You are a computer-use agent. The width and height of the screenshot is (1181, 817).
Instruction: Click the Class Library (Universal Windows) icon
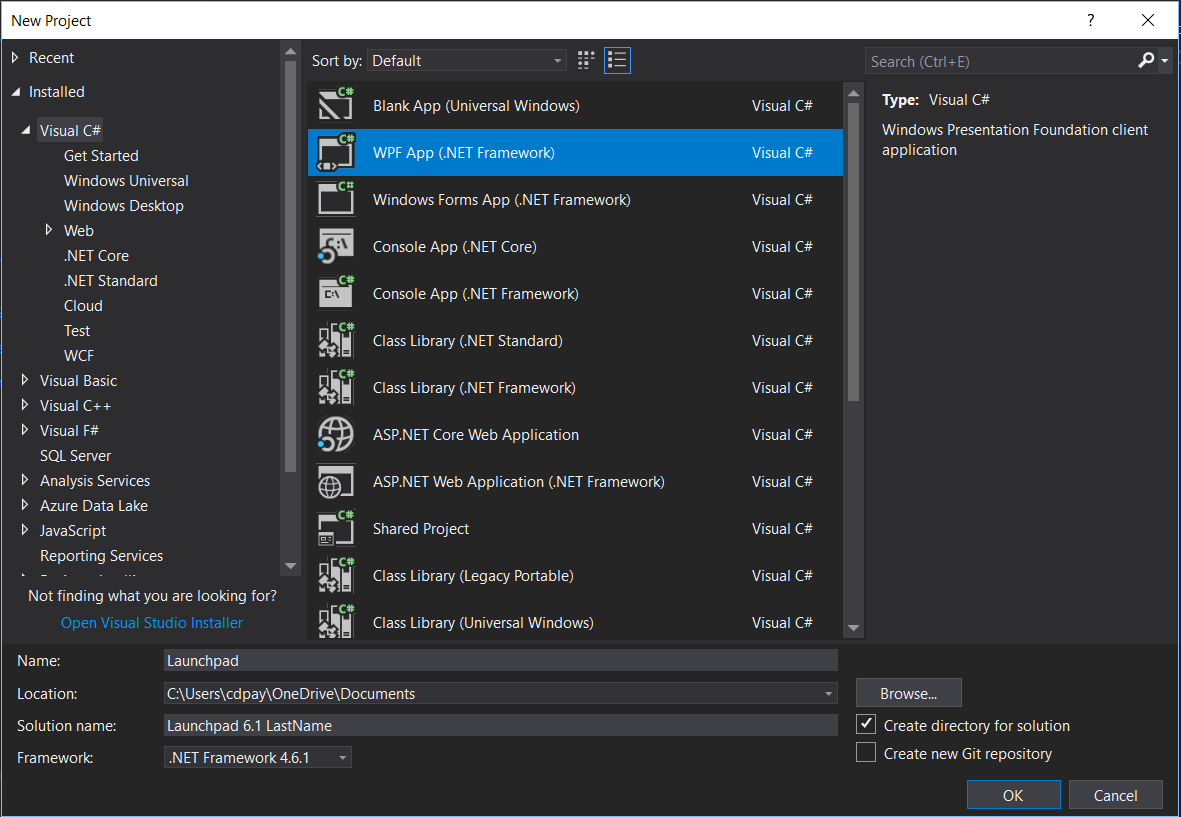point(336,622)
